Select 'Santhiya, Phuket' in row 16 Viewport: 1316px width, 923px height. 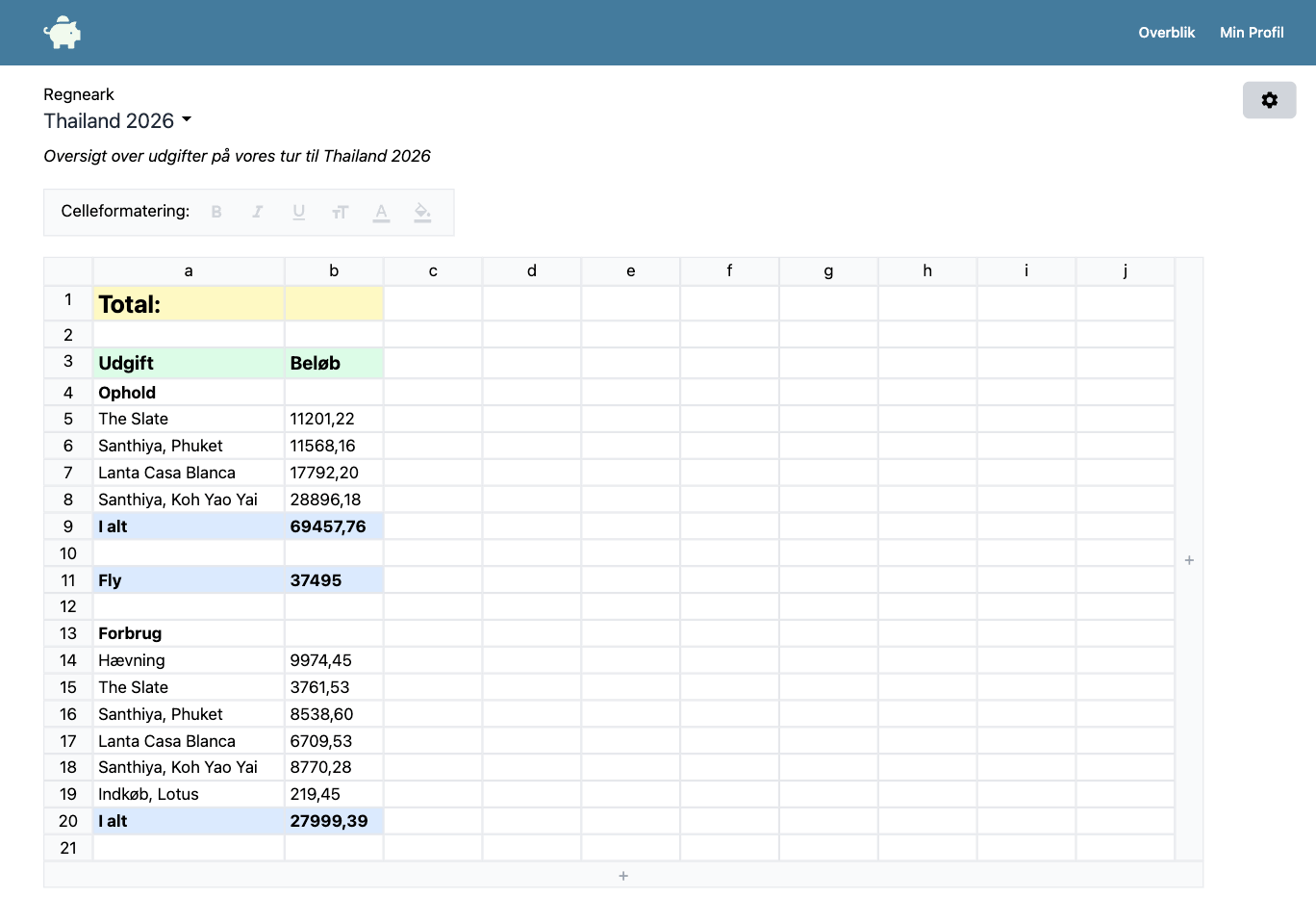(189, 714)
